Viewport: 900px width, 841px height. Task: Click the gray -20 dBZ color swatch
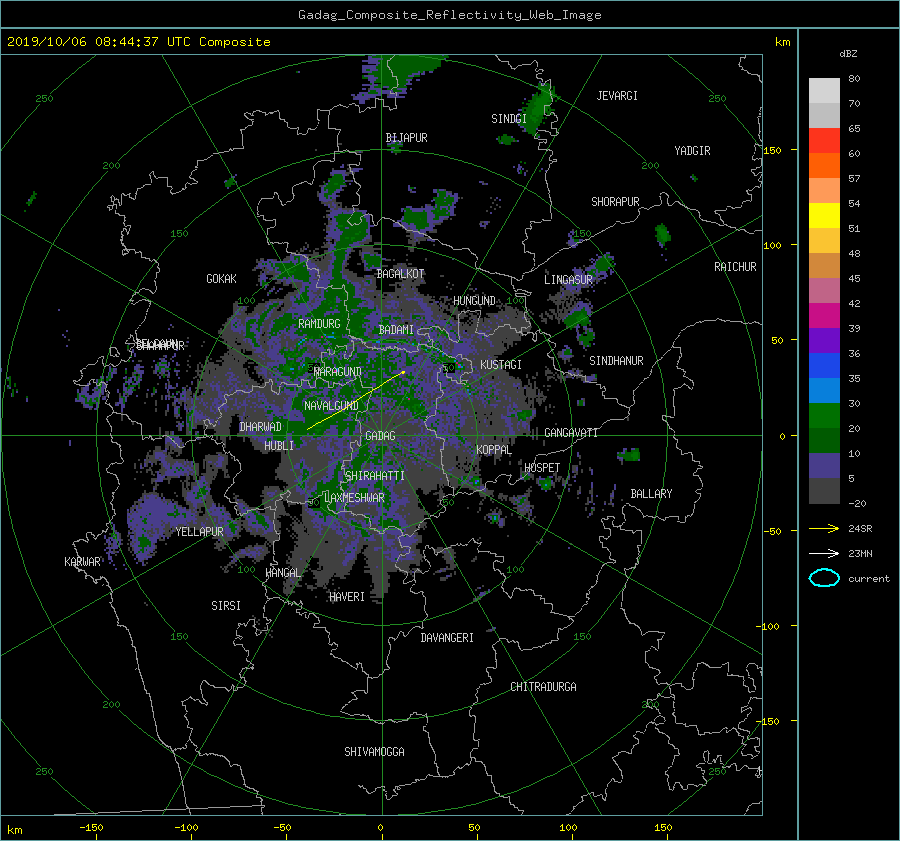[x=824, y=491]
